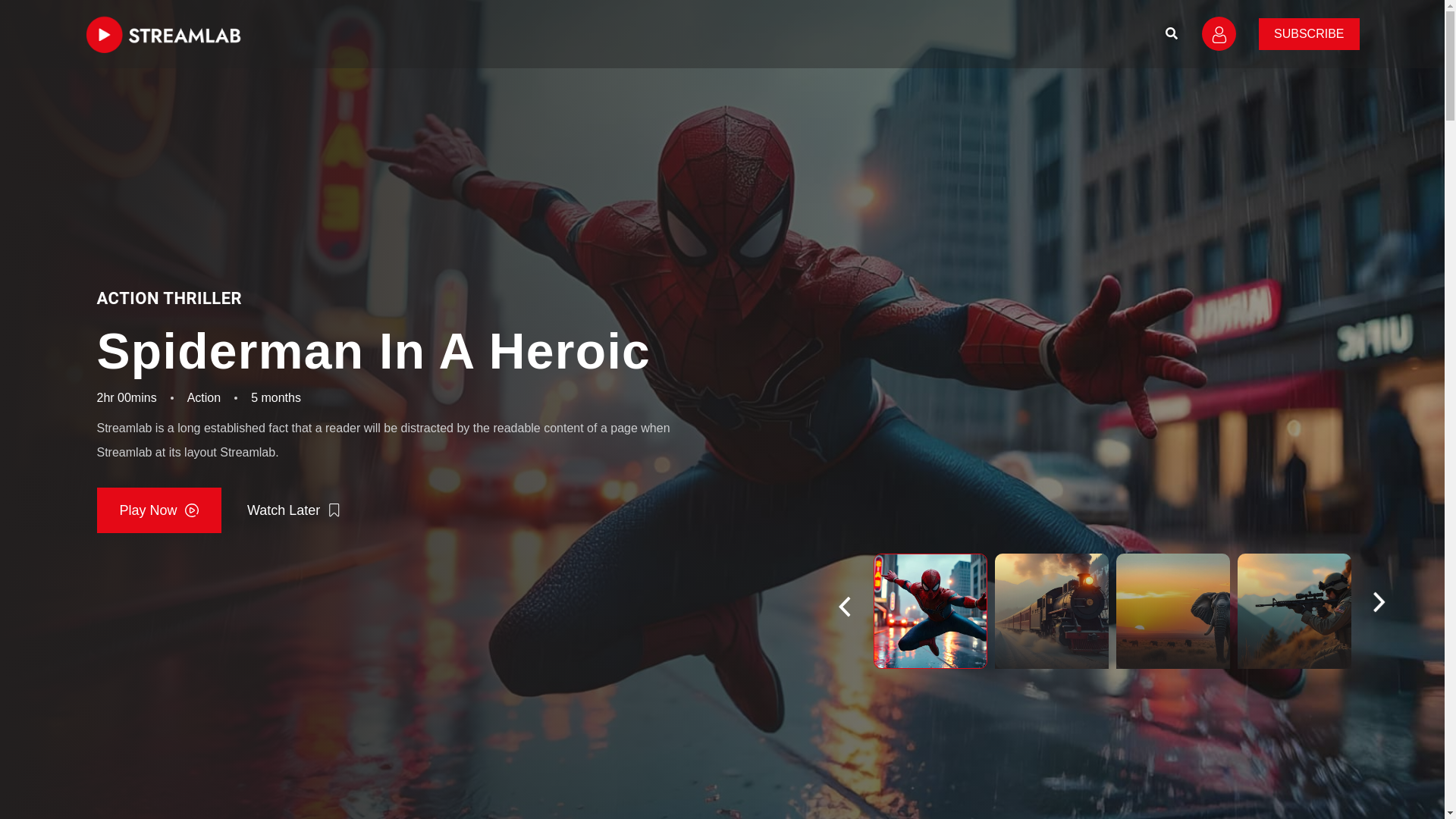1456x819 pixels.
Task: Click Watch Later bookmark link
Action: [293, 510]
